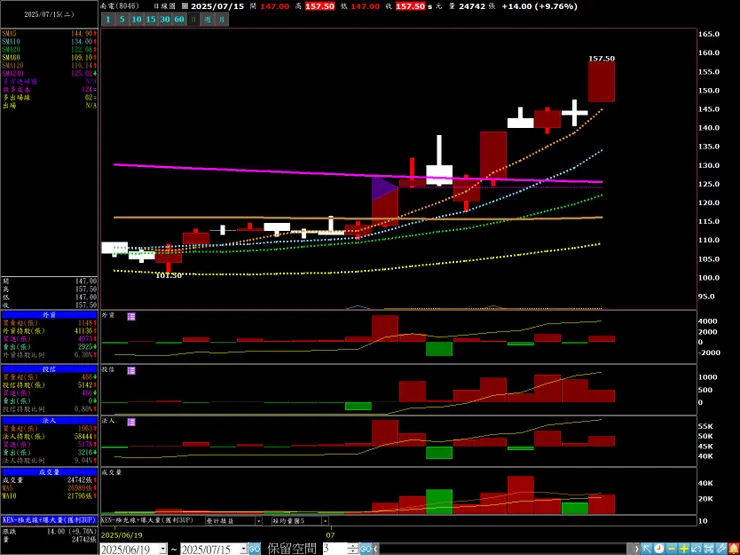The height and width of the screenshot is (555, 740).
Task: Click the 101.50 low price label on chart
Action: pos(168,276)
